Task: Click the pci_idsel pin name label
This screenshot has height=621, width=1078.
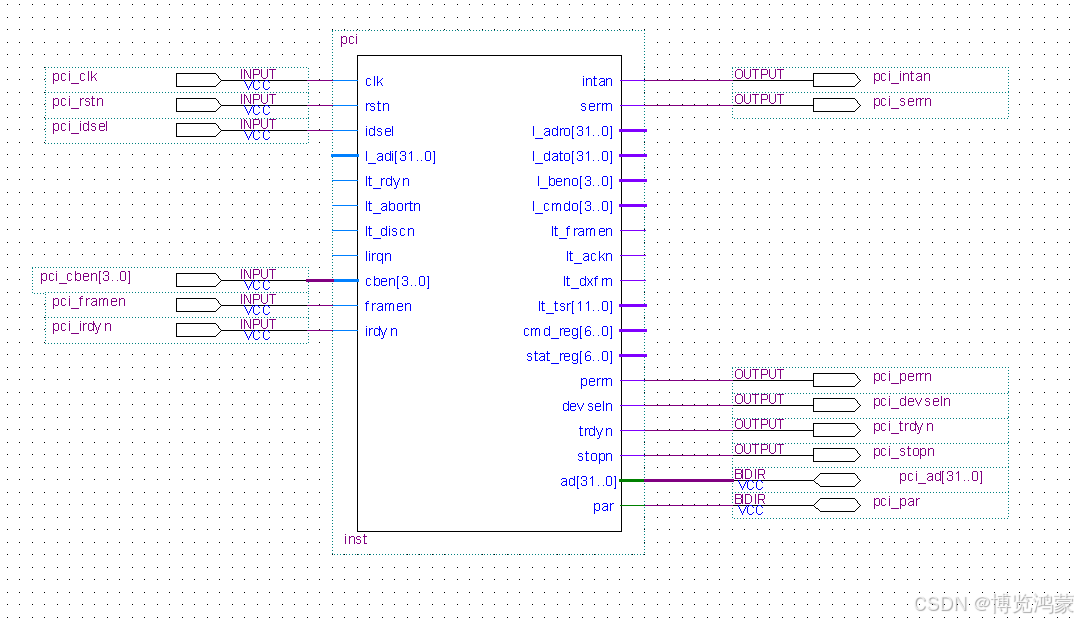Action: [80, 127]
